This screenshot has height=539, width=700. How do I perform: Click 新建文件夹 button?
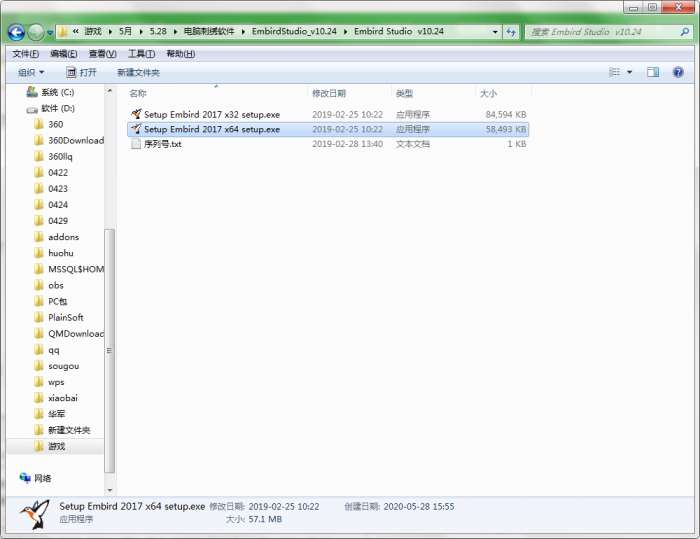click(138, 72)
